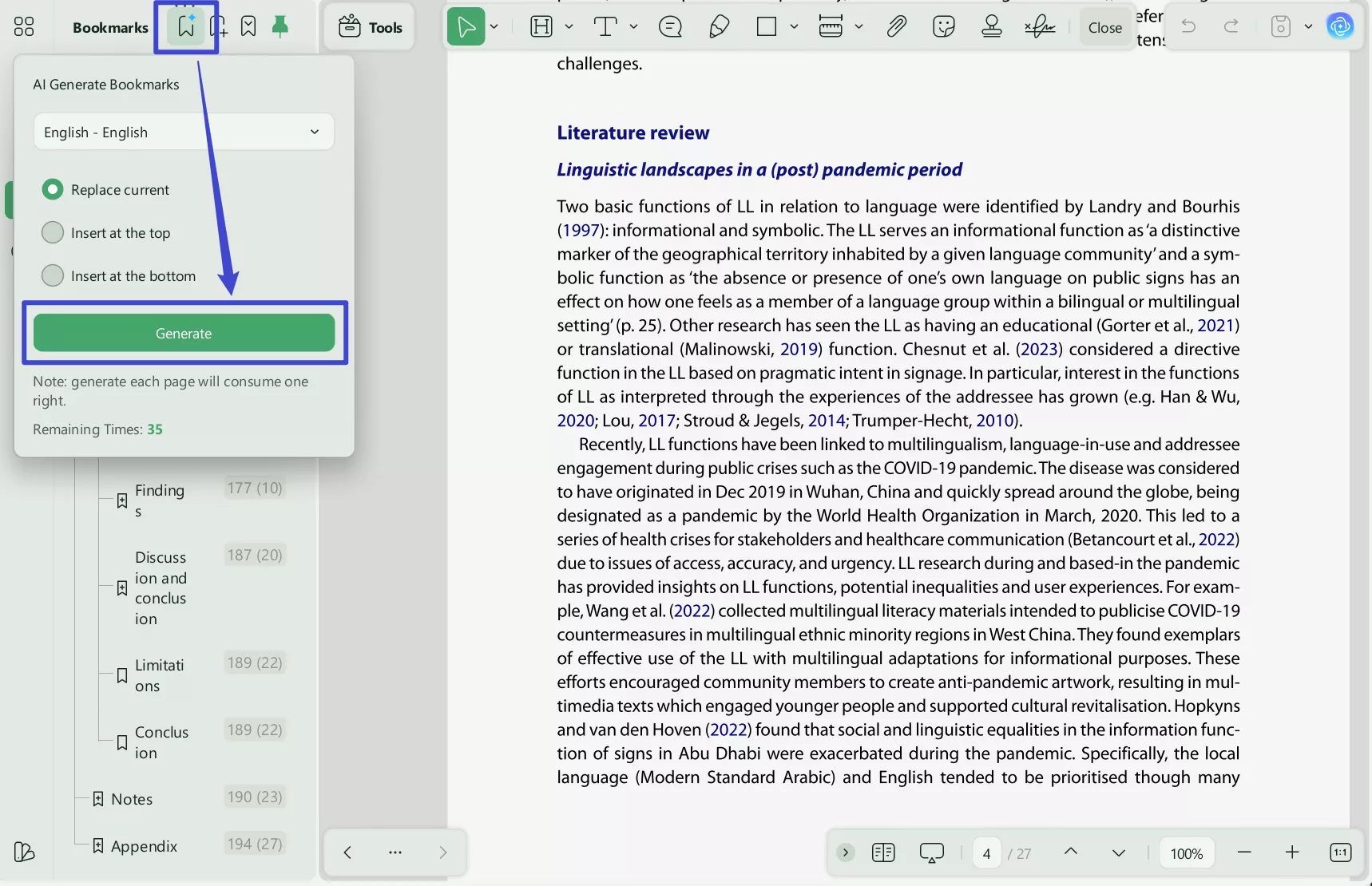Open the Comment tool
Image resolution: width=1372 pixels, height=886 pixels.
point(670,26)
